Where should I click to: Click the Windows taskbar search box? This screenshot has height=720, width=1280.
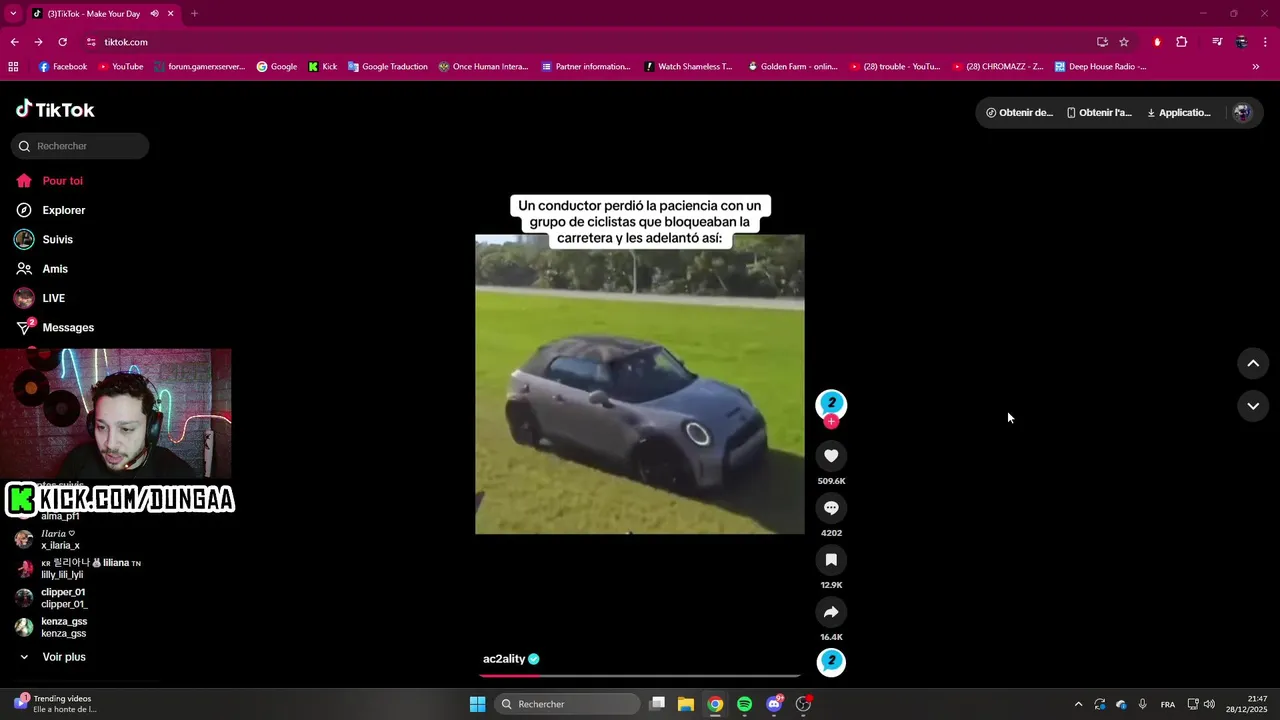click(568, 704)
